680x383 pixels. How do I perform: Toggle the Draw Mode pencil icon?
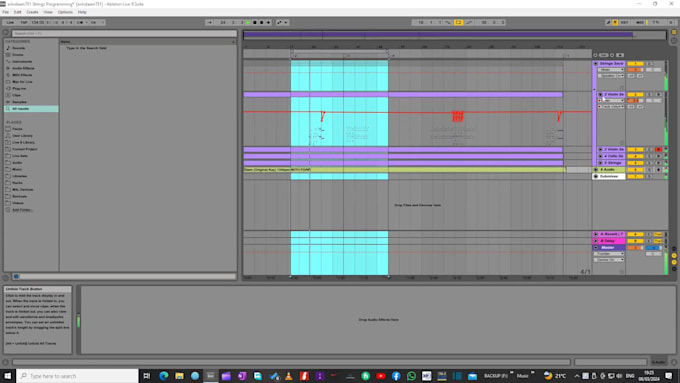click(608, 23)
